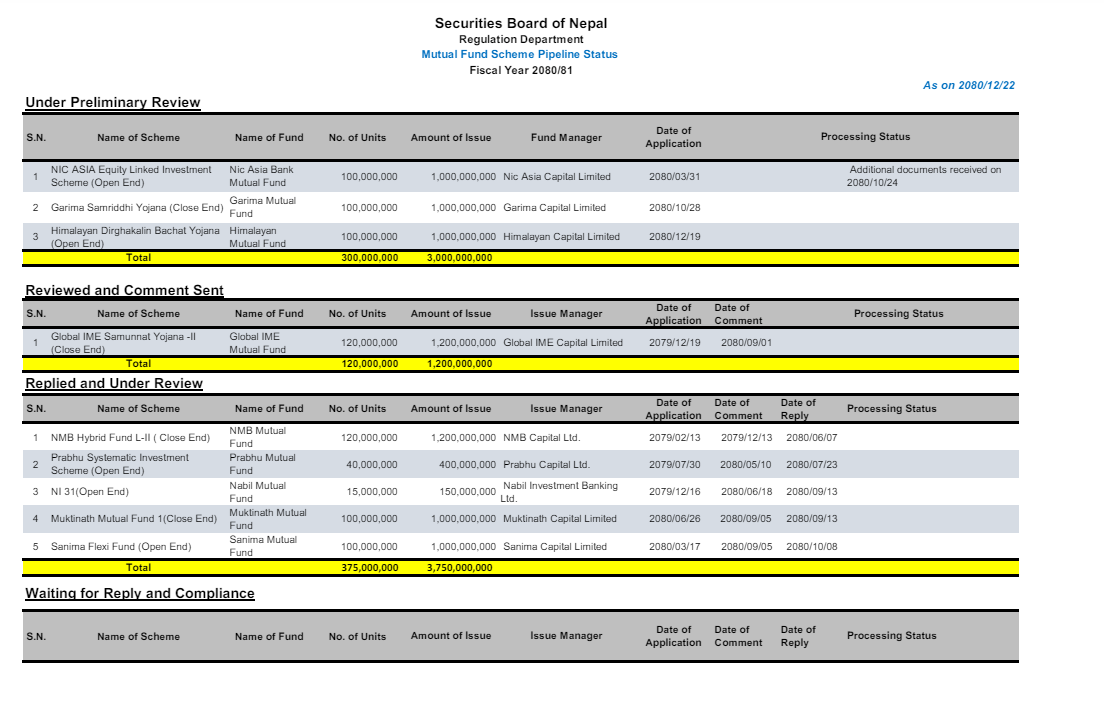Select the "Under Preliminary Review" section heading
The height and width of the screenshot is (708, 1104).
point(112,102)
